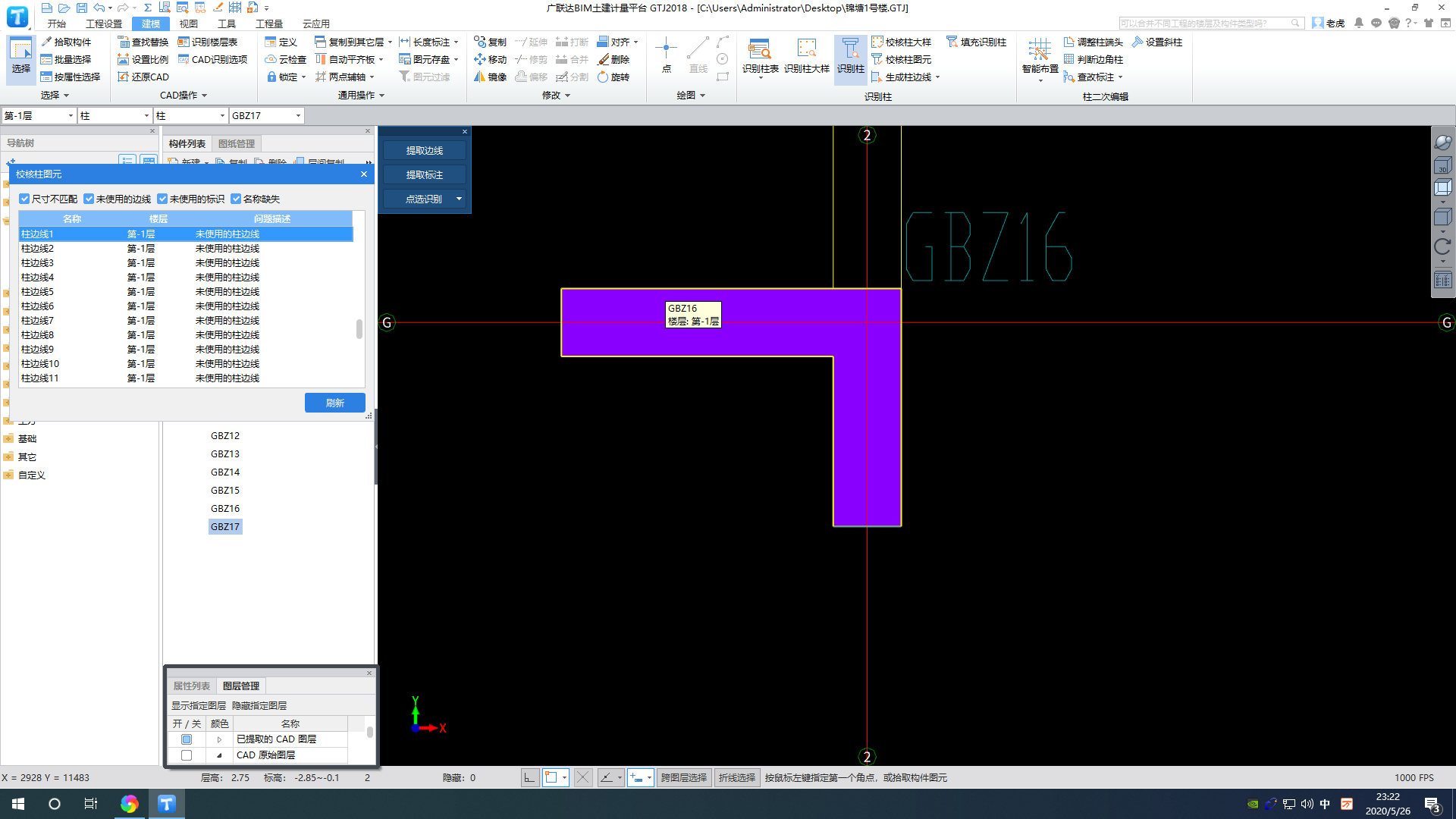This screenshot has width=1456, height=819.
Task: Click the 提取边线 button
Action: pos(425,150)
